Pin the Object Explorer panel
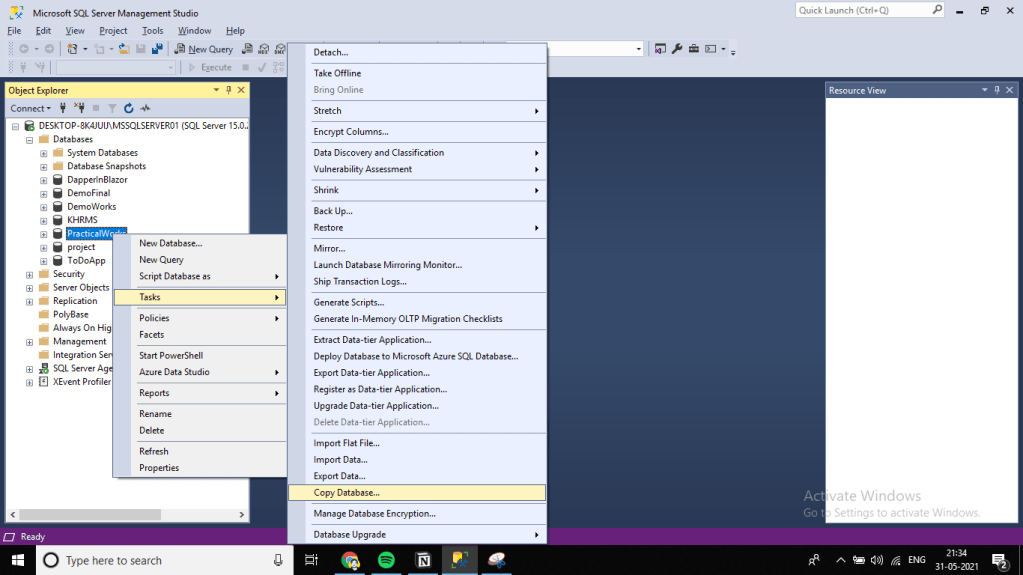Image resolution: width=1023 pixels, height=575 pixels. click(229, 90)
